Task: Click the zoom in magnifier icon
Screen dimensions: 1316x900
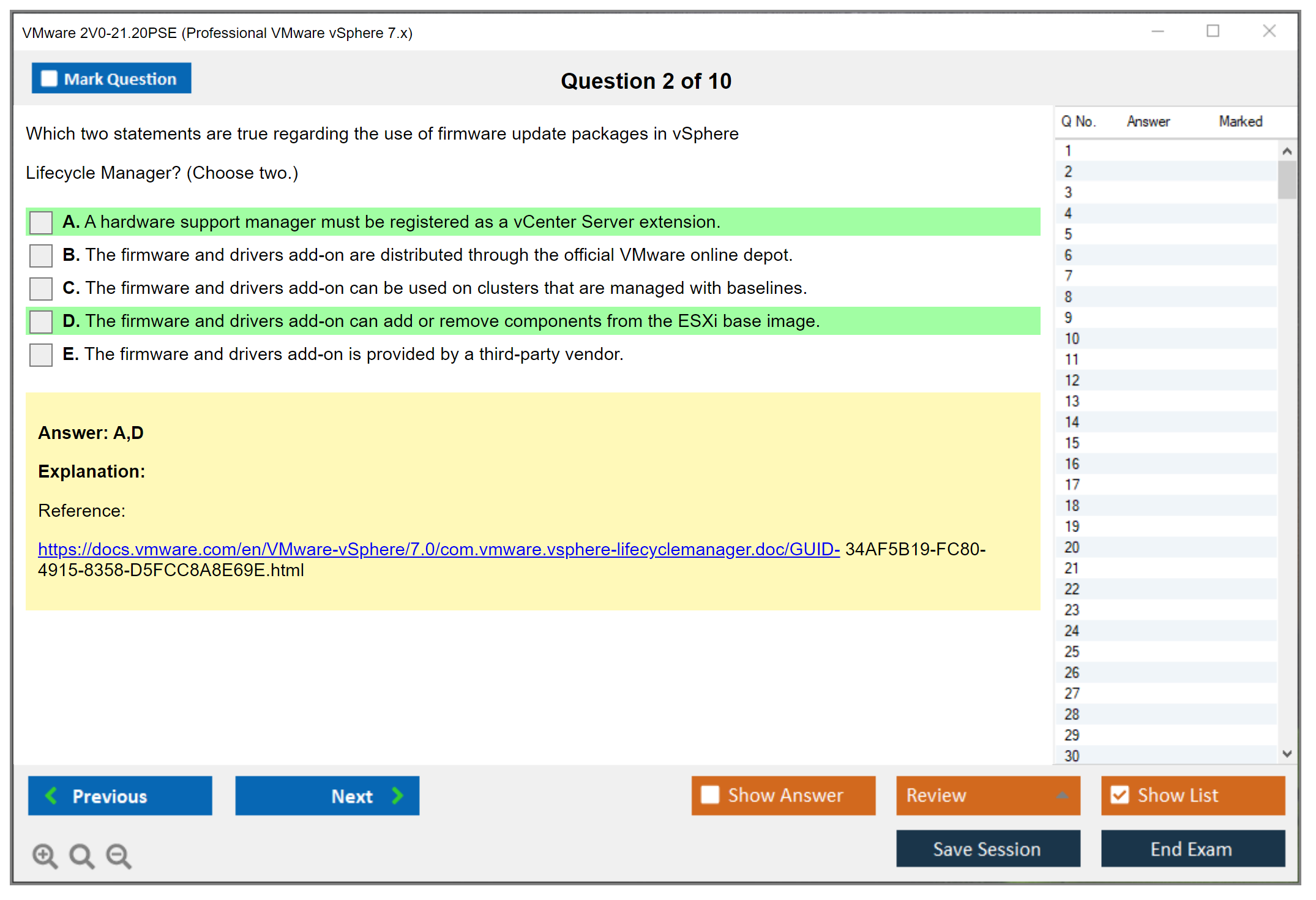Action: point(45,855)
